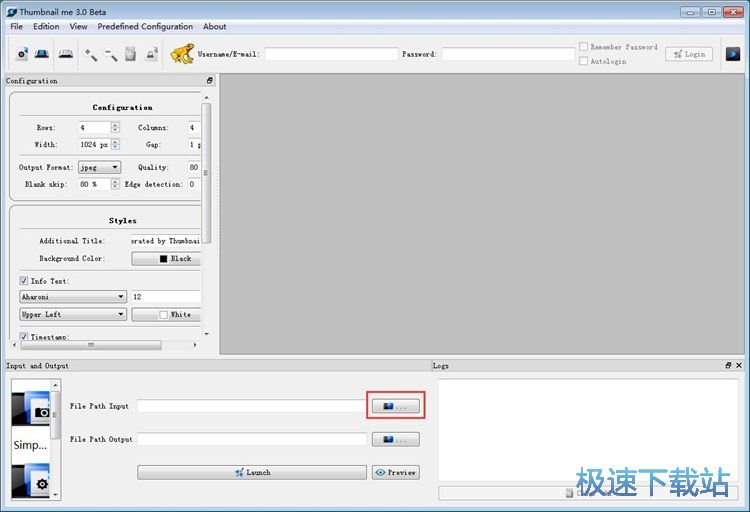Click the font size 12 field
Viewport: 750px width, 512px height.
point(166,297)
